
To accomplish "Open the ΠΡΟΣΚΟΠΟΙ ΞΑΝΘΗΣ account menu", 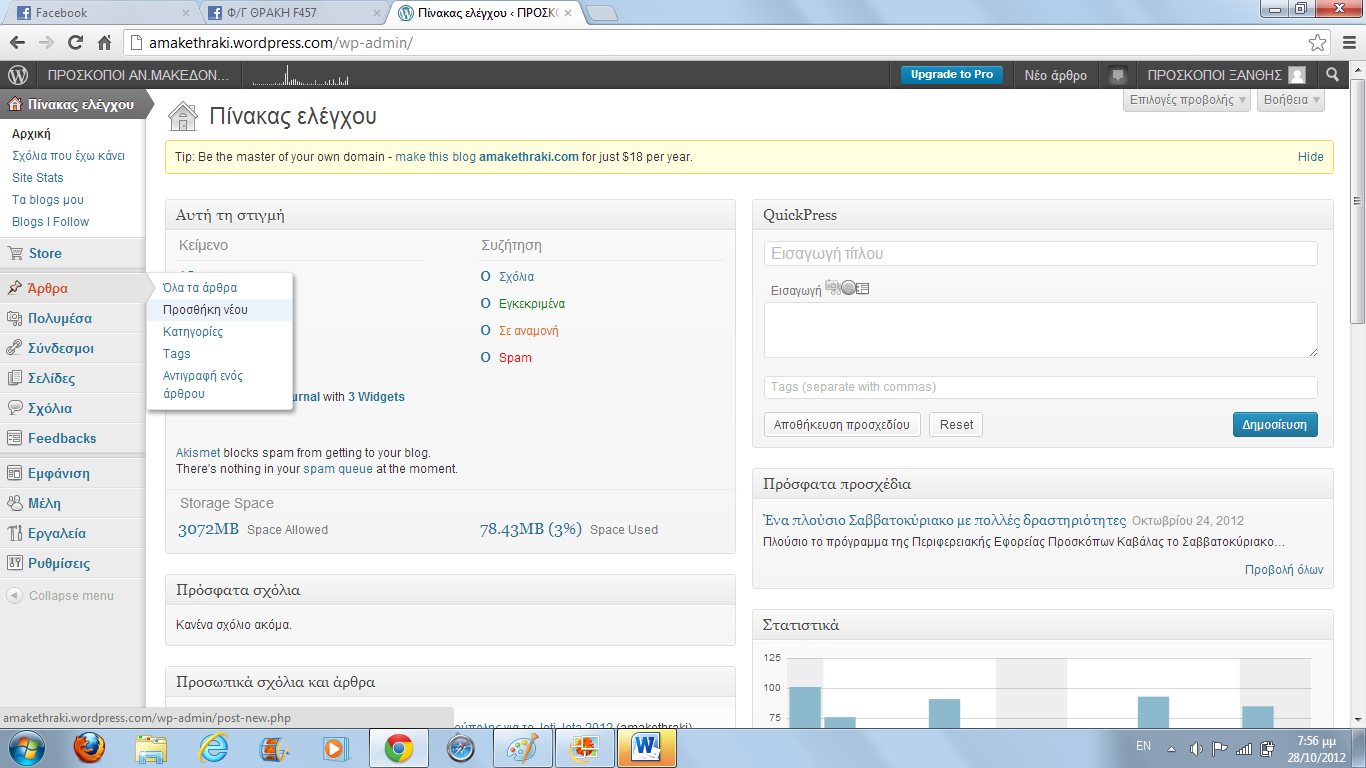I will (x=1226, y=75).
